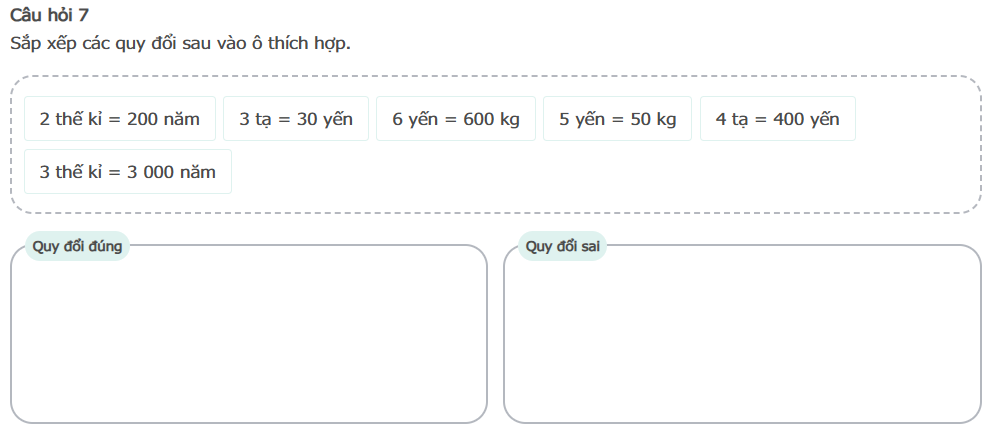This screenshot has width=989, height=430.
Task: Pick the card showing 3 000 năm
Action: [128, 172]
